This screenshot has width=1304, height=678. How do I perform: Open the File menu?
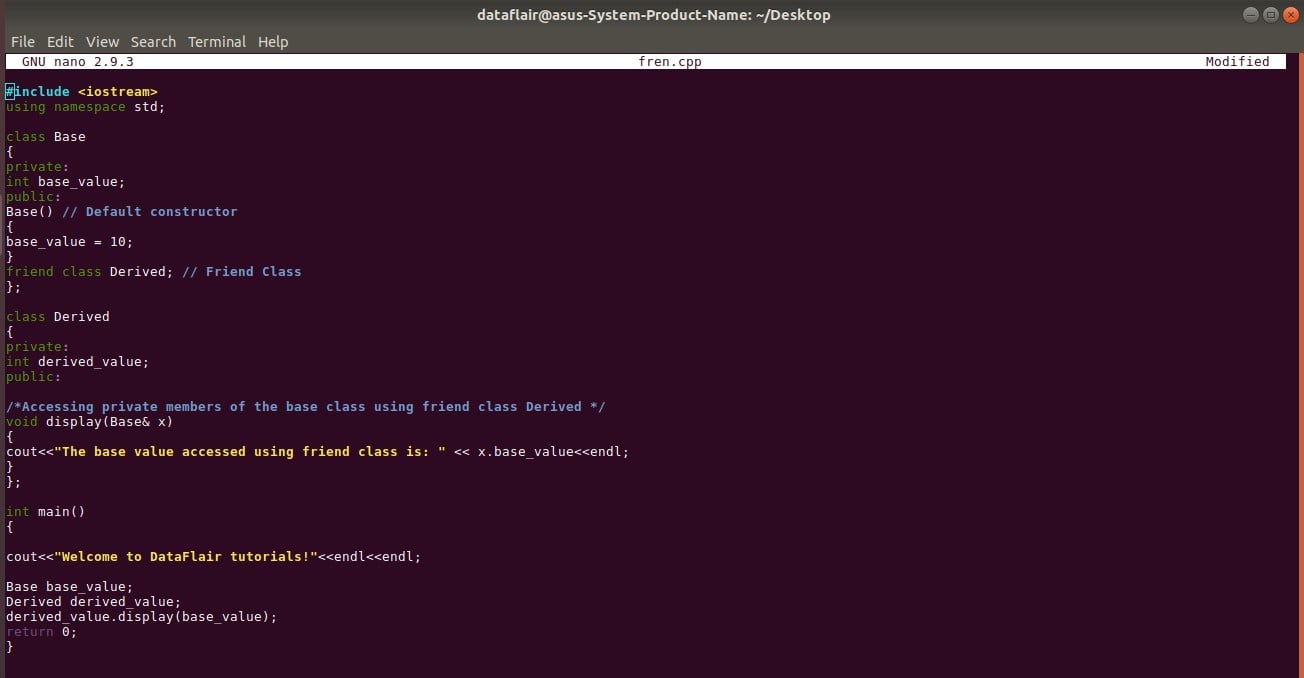(22, 41)
